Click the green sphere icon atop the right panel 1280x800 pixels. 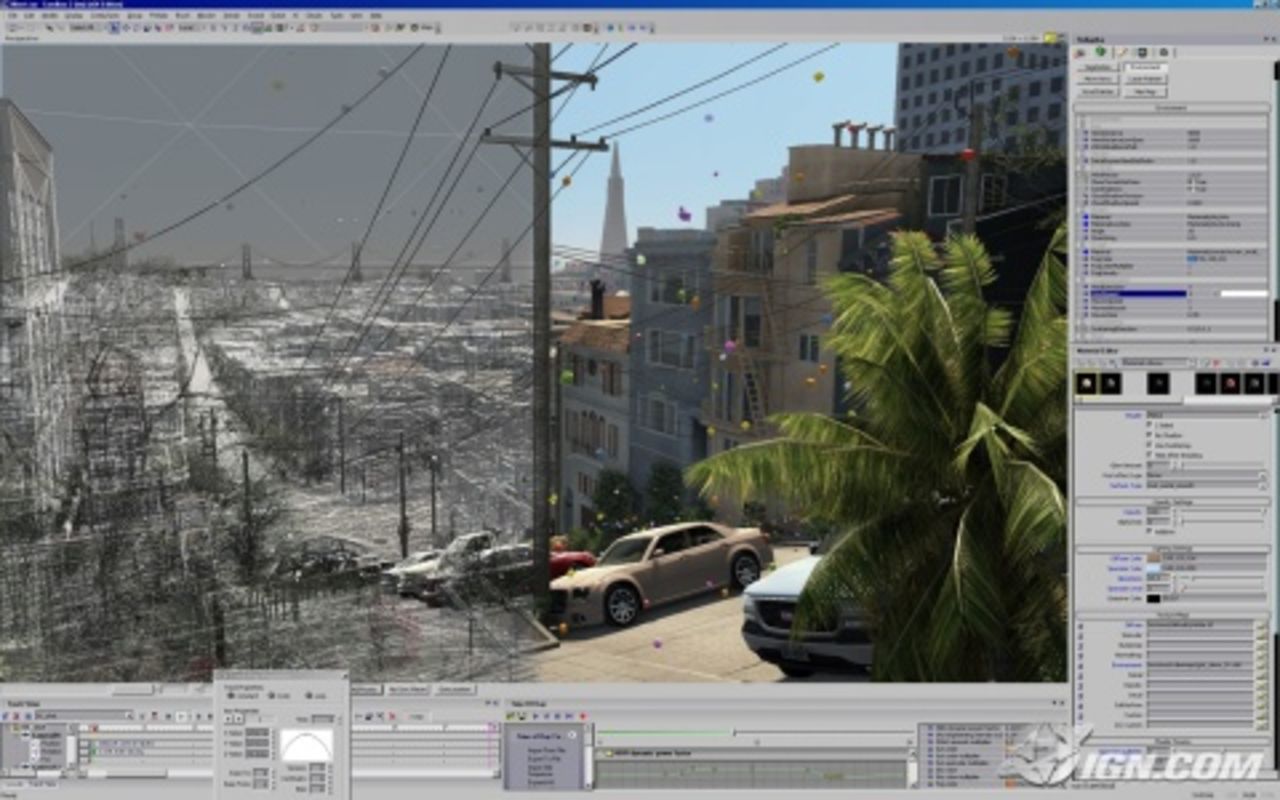point(1101,52)
